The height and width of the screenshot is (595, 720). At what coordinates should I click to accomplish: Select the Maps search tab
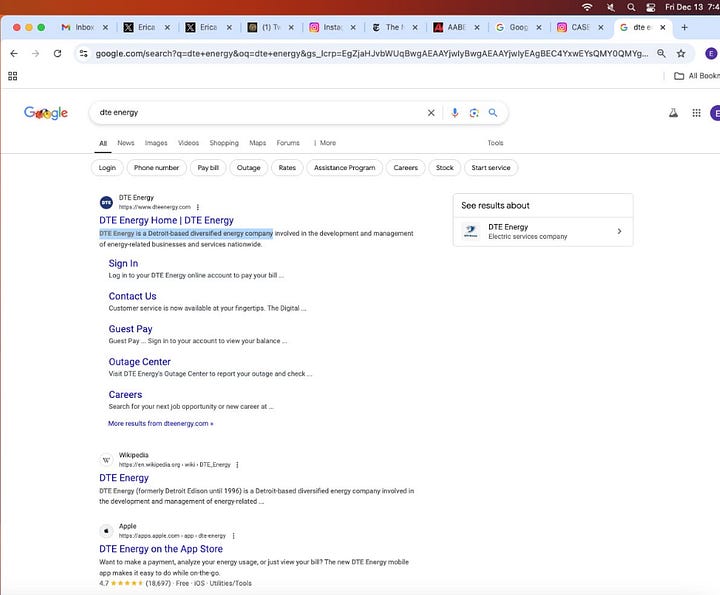point(258,143)
